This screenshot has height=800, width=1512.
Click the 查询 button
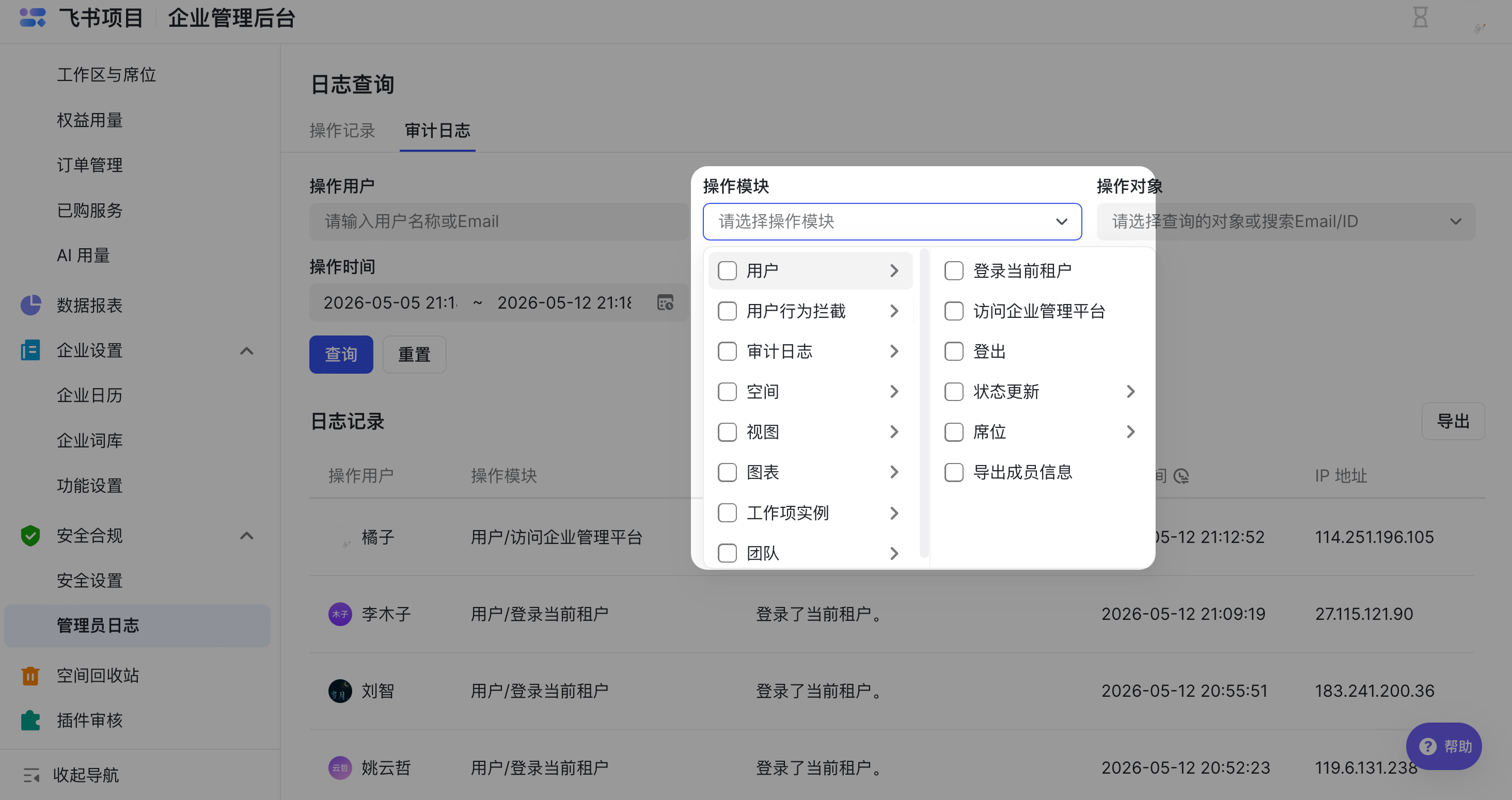point(341,354)
